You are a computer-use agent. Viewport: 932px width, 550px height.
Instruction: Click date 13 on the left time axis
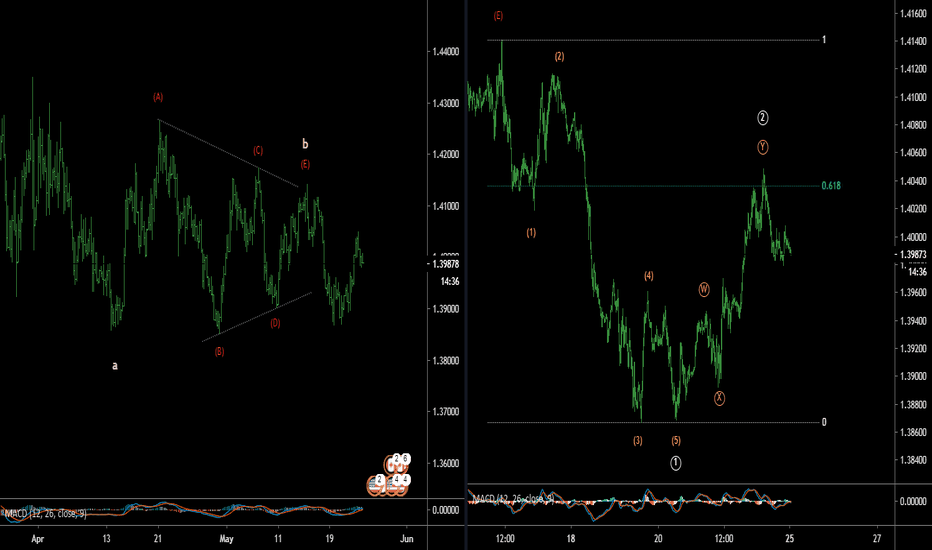(x=106, y=539)
